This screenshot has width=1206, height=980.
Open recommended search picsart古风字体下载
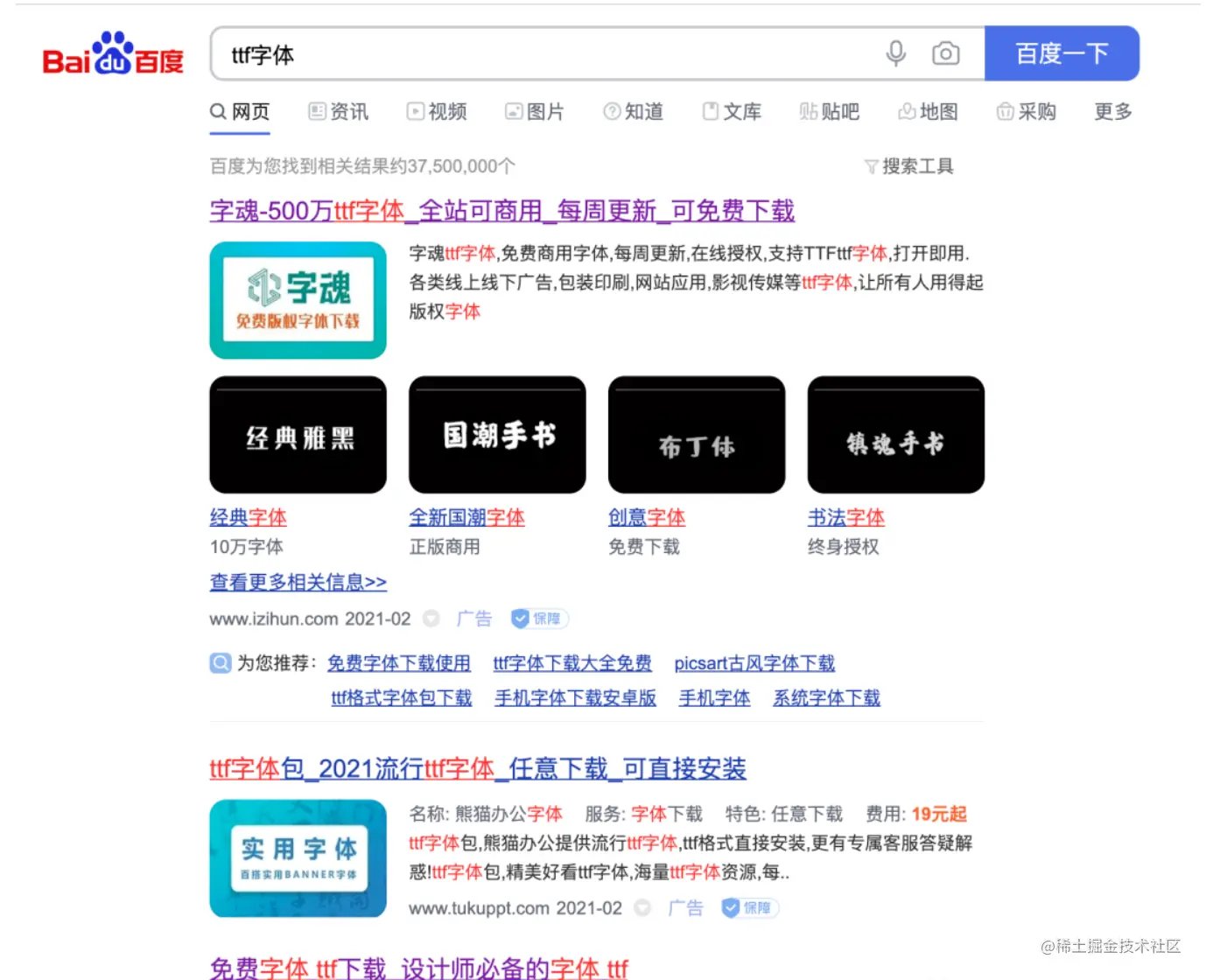(x=754, y=663)
